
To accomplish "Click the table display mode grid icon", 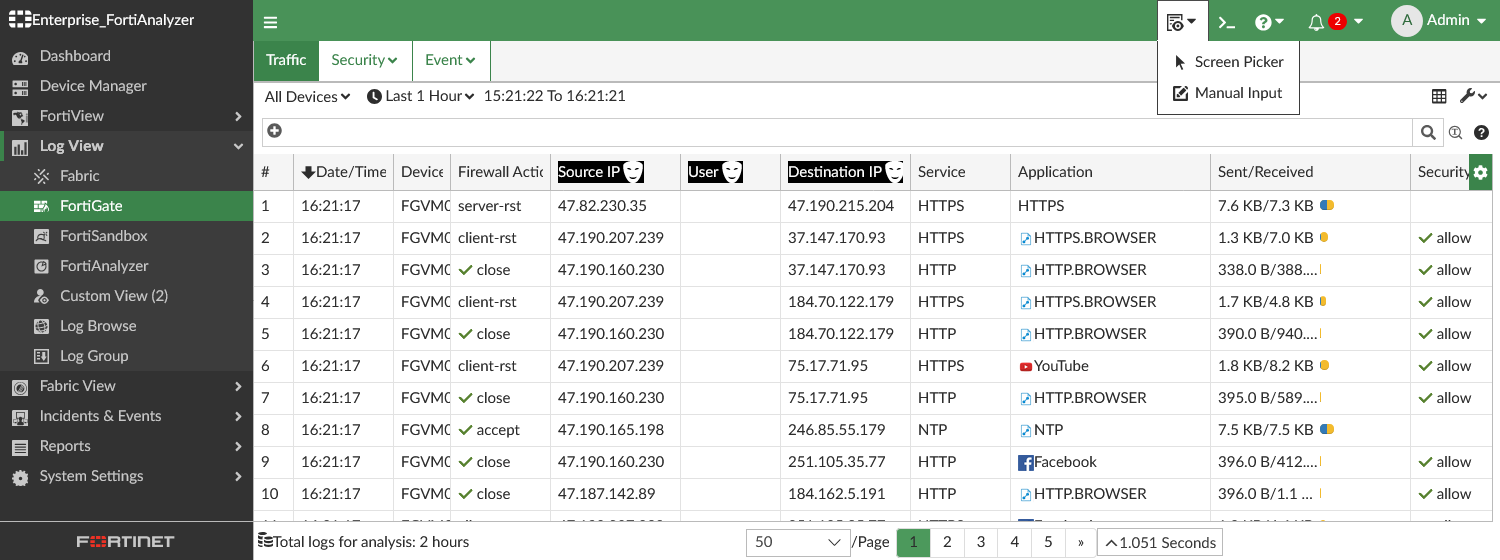I will pos(1439,96).
